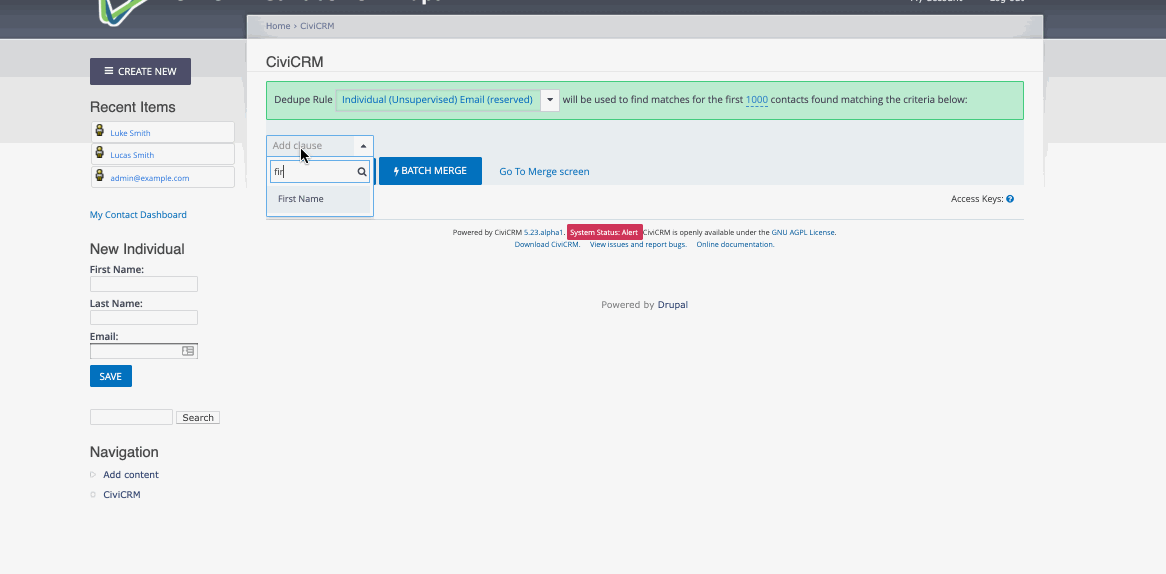Click the contact icon beside Lucas Smith
1166x574 pixels.
pos(100,153)
